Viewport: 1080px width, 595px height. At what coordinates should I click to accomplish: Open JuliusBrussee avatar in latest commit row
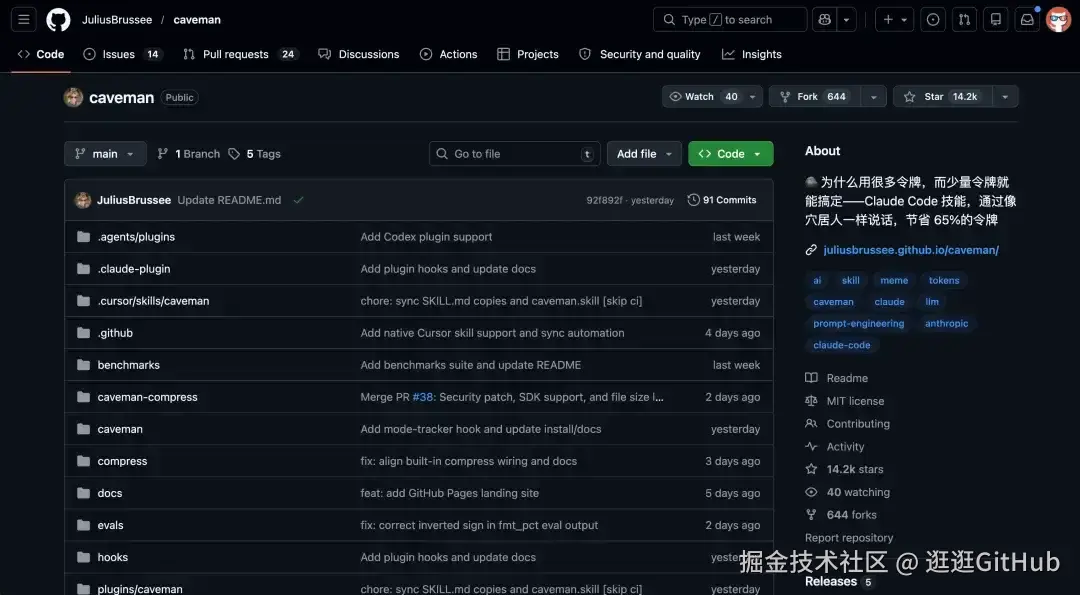pyautogui.click(x=83, y=200)
